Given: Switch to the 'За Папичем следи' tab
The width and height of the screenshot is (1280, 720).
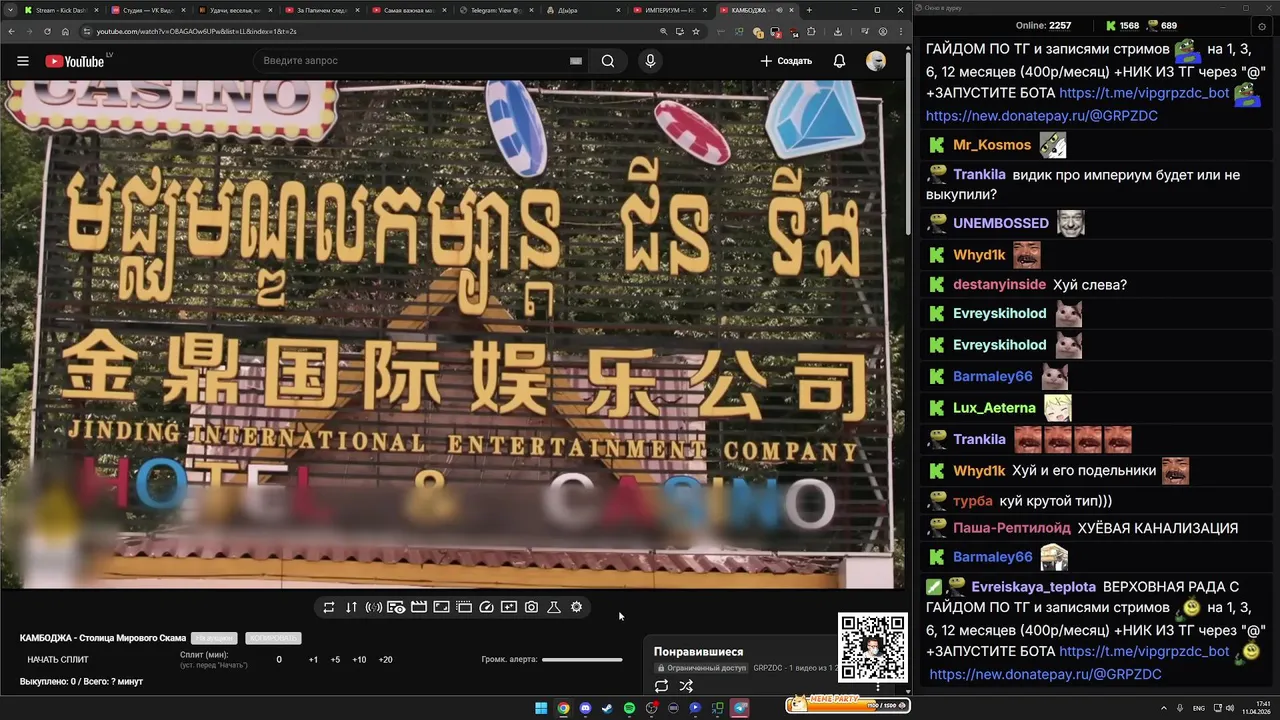Looking at the screenshot, I should tap(322, 10).
